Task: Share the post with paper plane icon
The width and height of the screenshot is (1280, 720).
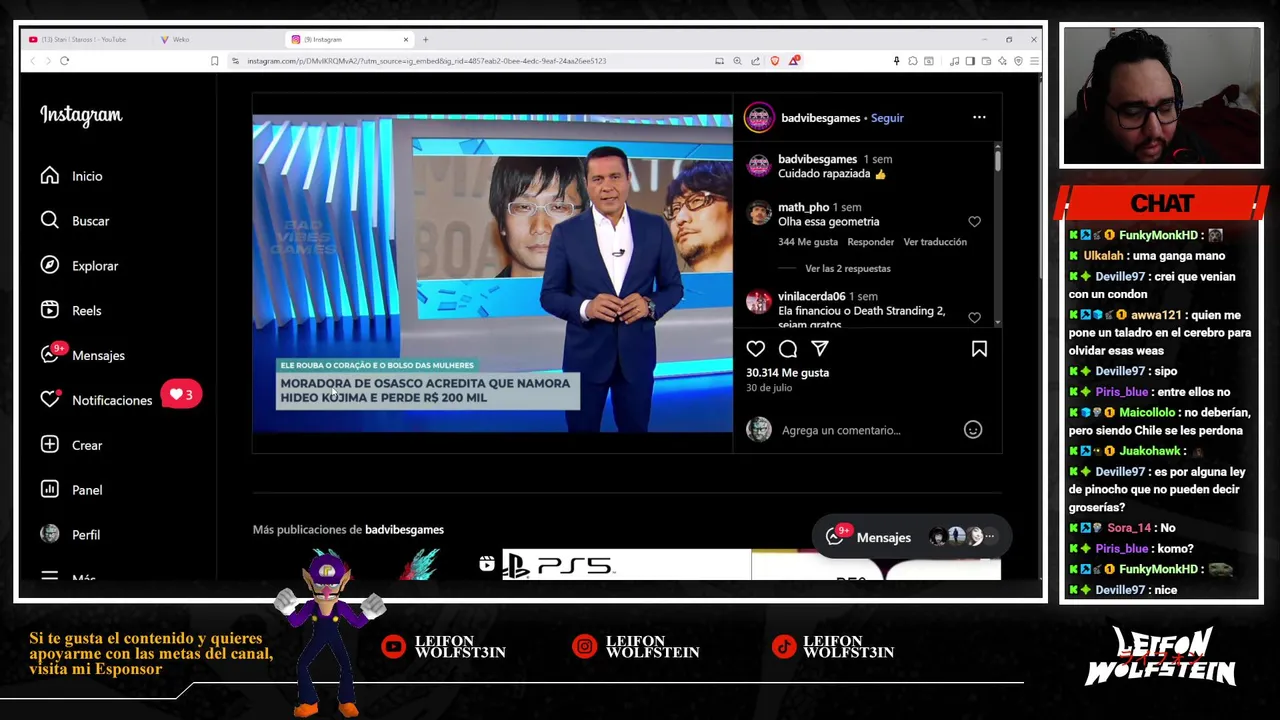Action: pos(820,348)
